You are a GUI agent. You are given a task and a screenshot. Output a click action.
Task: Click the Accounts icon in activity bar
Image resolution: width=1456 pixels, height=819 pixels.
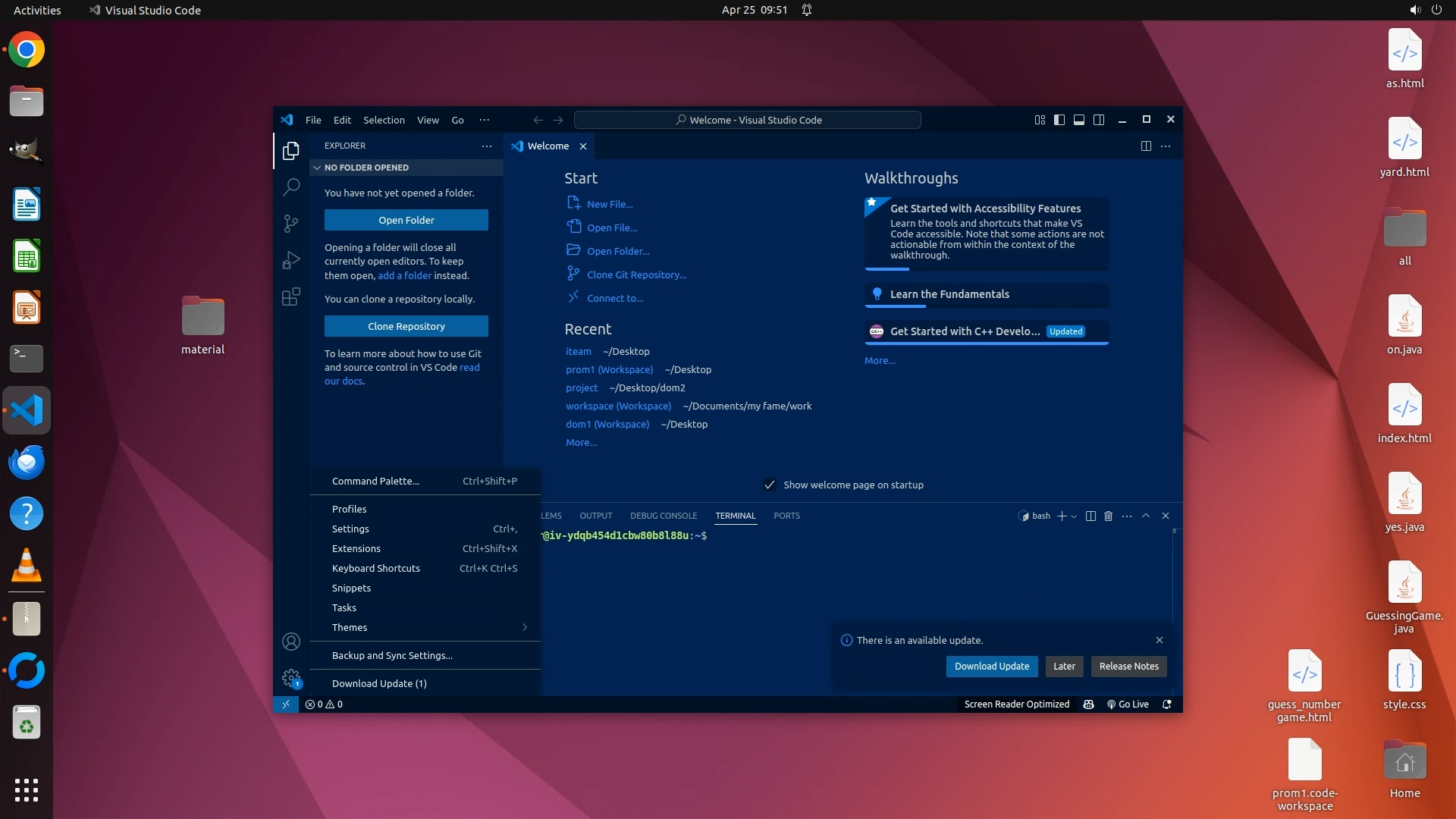coord(291,642)
